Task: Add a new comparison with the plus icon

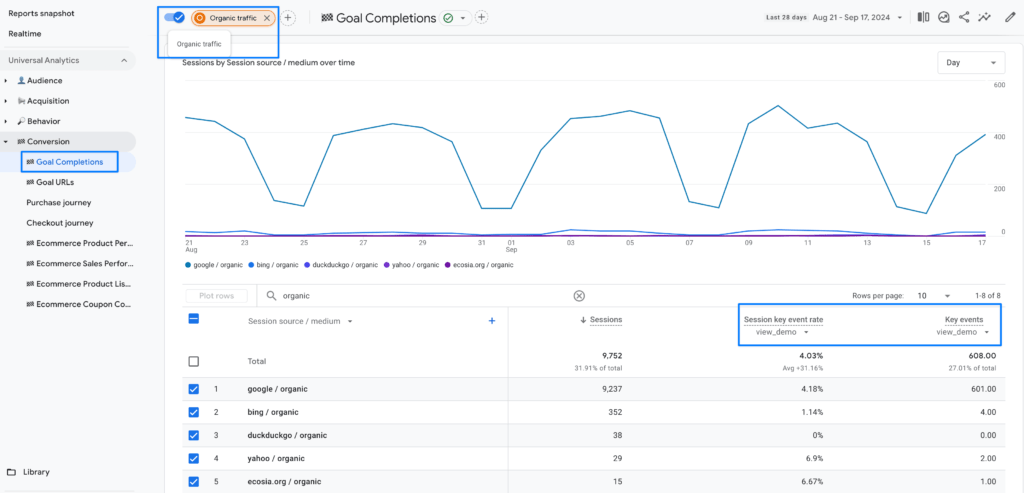Action: point(288,18)
